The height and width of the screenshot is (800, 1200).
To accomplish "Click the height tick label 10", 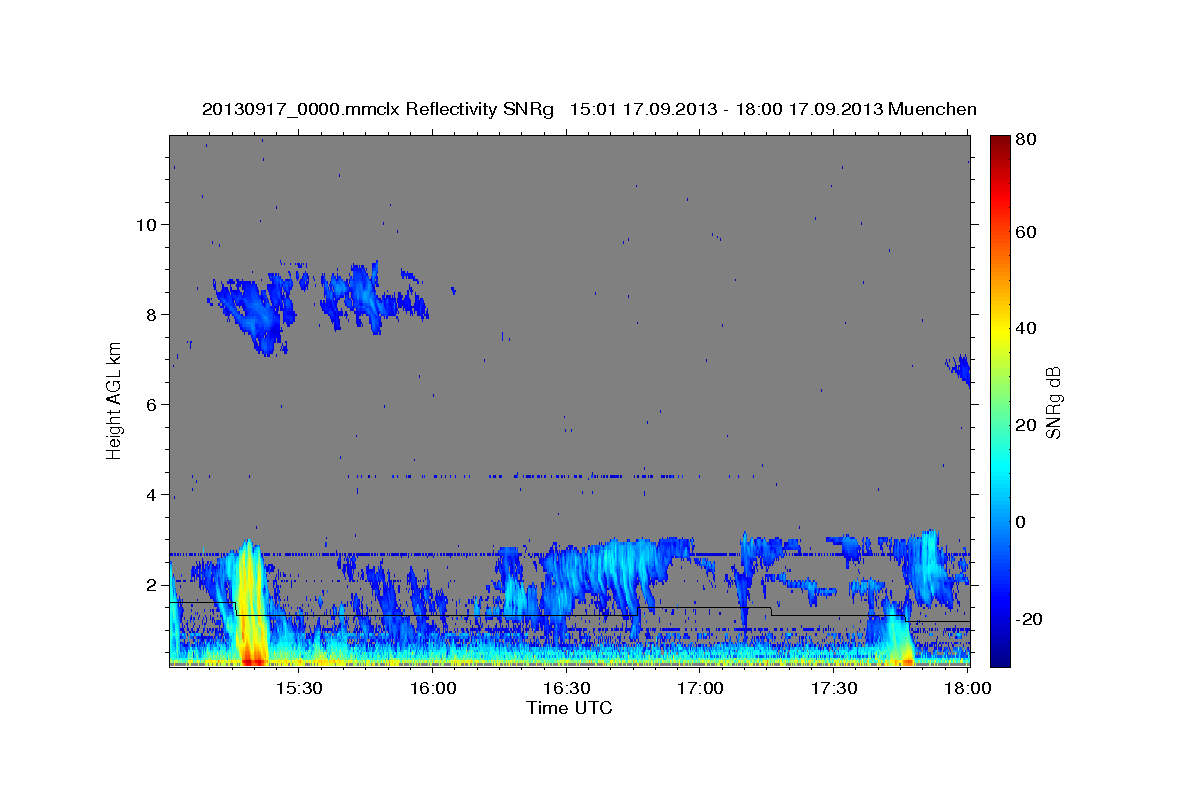I will click(145, 224).
